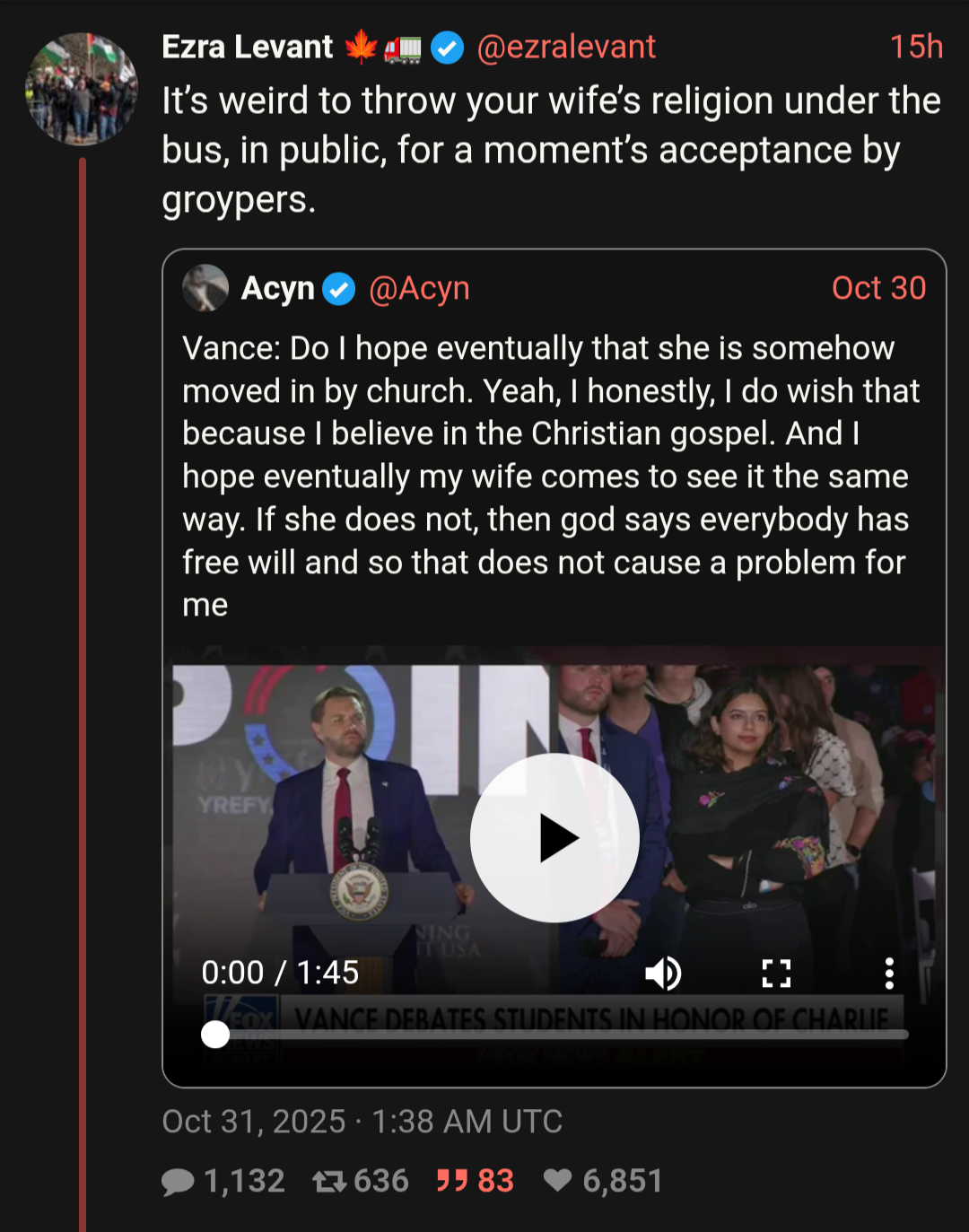Image resolution: width=969 pixels, height=1232 pixels.
Task: Mute the video volume speaker icon
Action: (x=663, y=973)
